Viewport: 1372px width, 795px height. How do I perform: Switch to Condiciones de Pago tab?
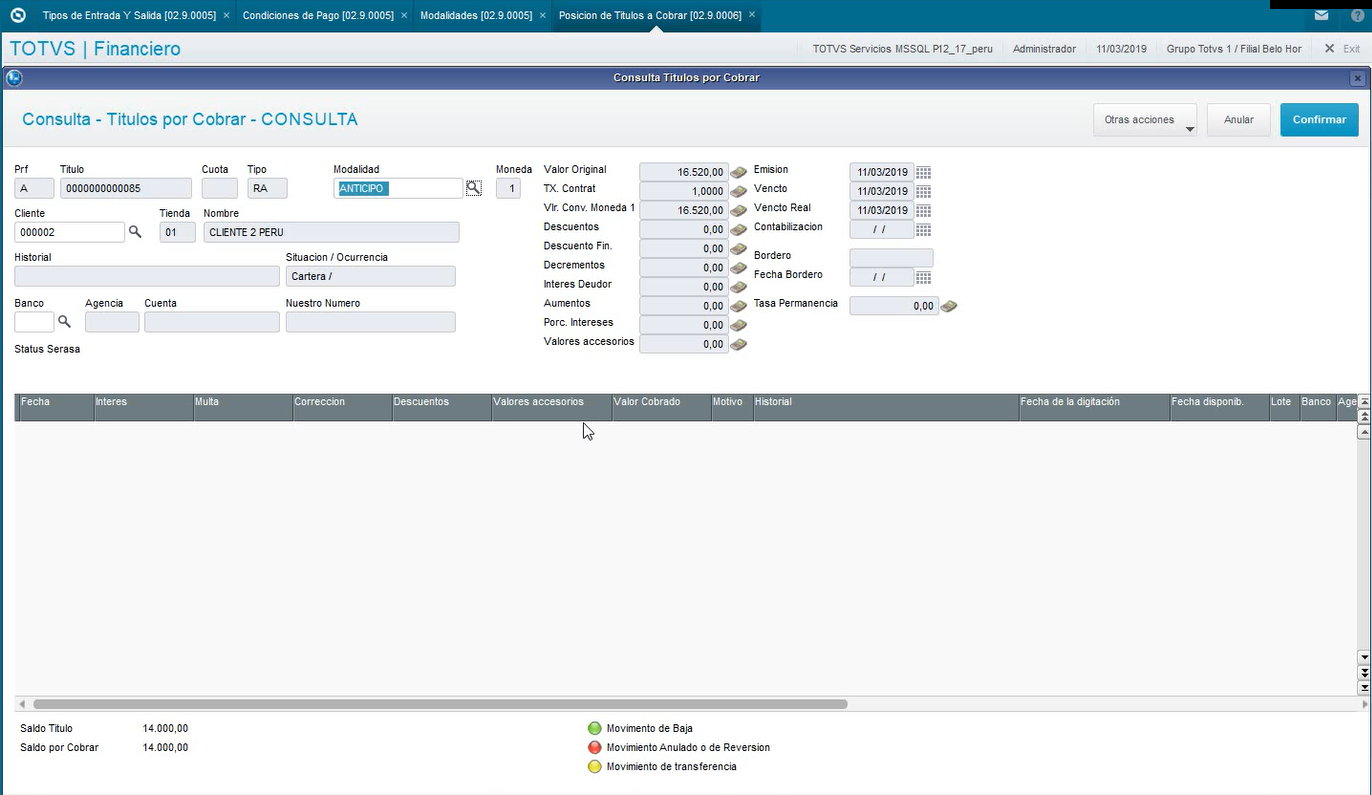320,16
